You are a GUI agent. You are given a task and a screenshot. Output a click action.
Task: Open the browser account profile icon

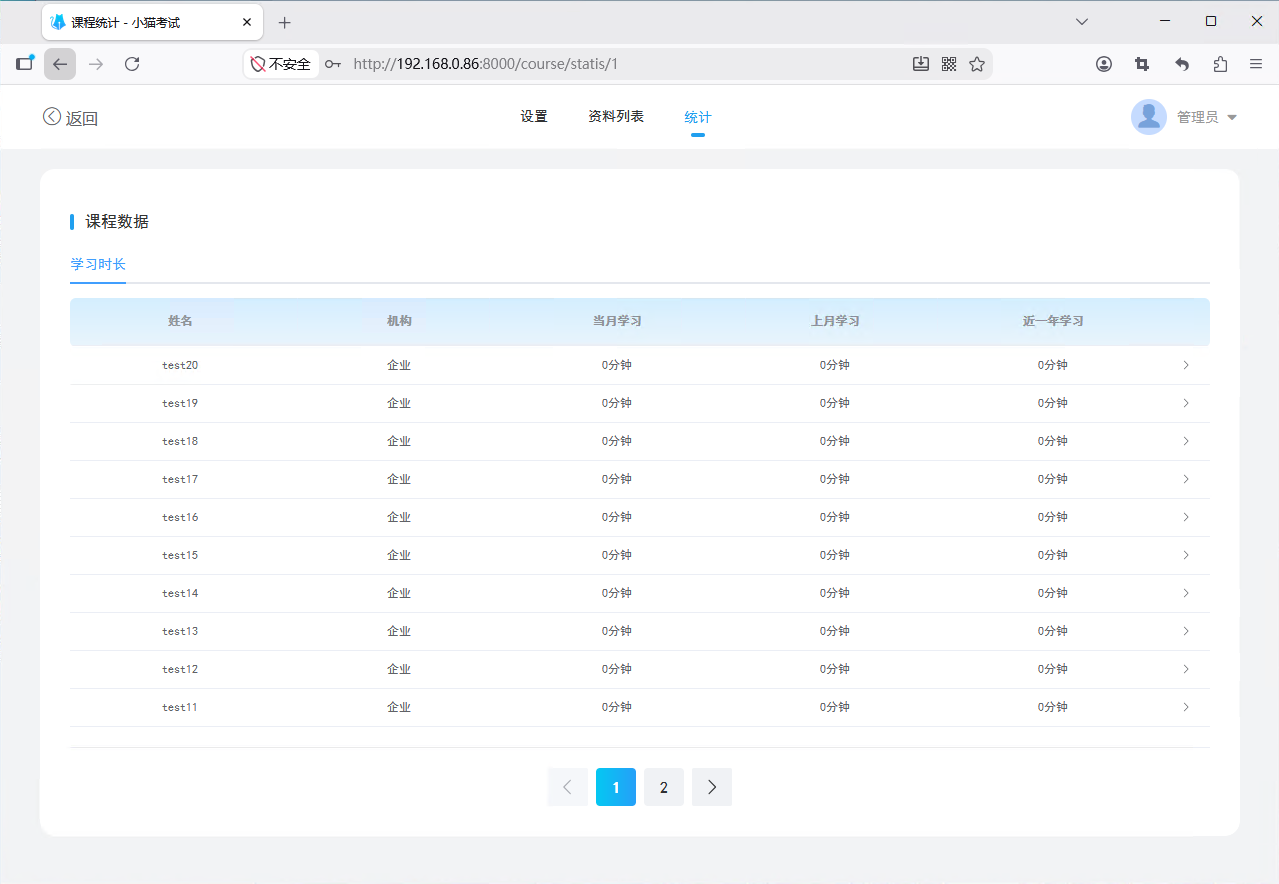[x=1104, y=64]
